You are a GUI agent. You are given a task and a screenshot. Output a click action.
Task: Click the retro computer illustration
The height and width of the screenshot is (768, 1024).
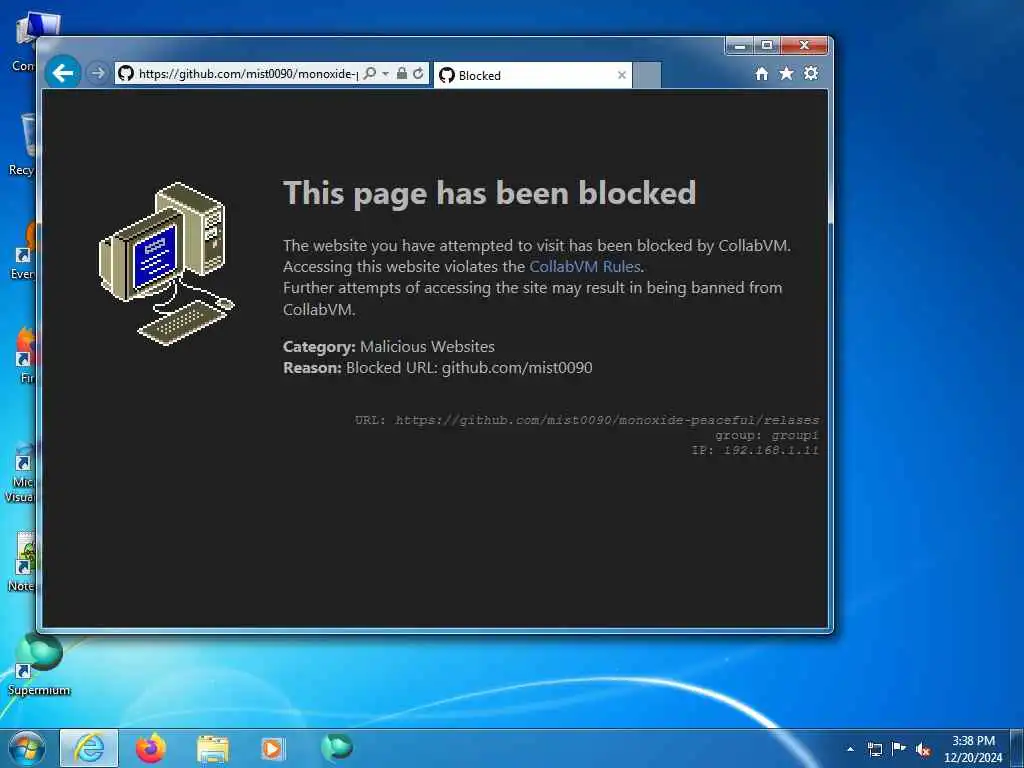[x=167, y=264]
